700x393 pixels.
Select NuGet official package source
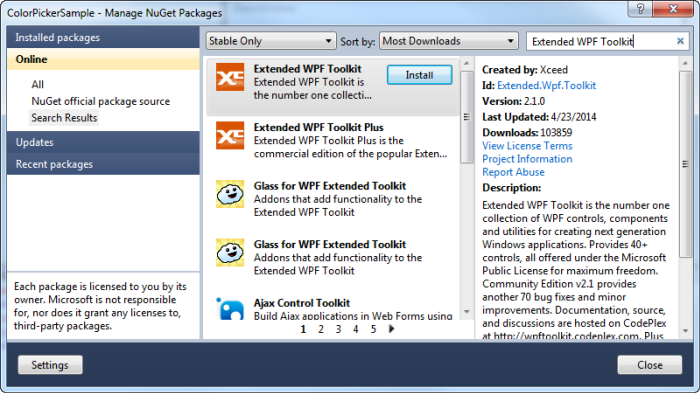(x=100, y=101)
